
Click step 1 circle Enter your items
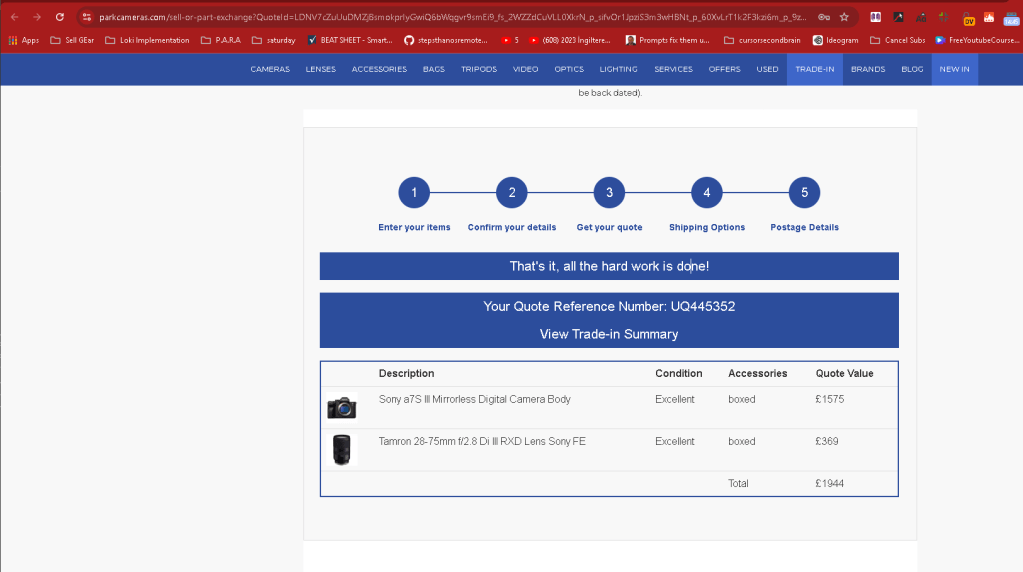(414, 192)
